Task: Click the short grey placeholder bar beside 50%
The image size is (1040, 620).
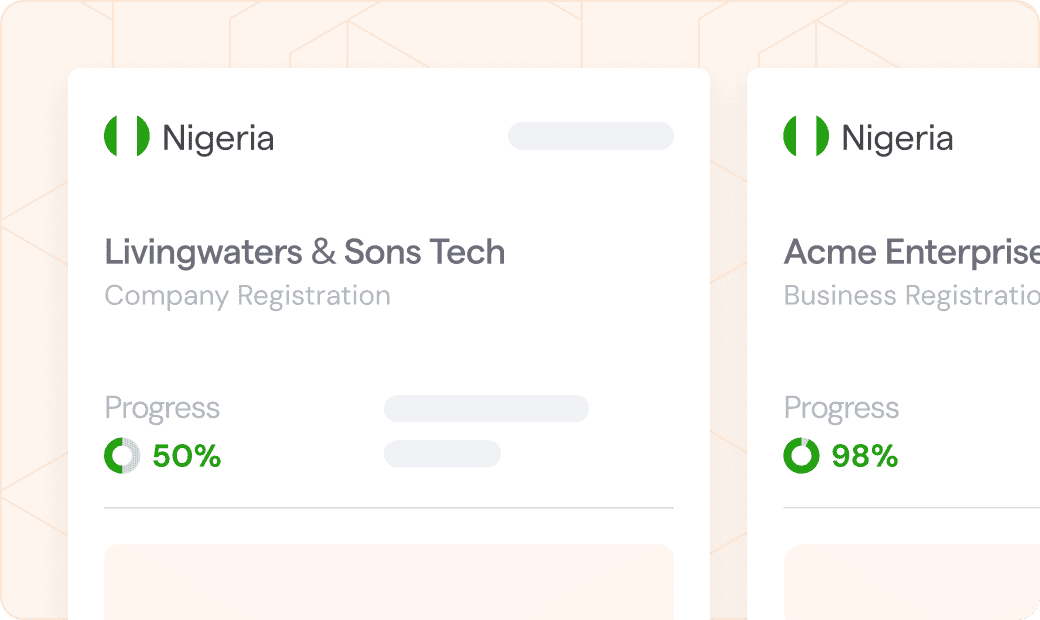Action: point(442,453)
